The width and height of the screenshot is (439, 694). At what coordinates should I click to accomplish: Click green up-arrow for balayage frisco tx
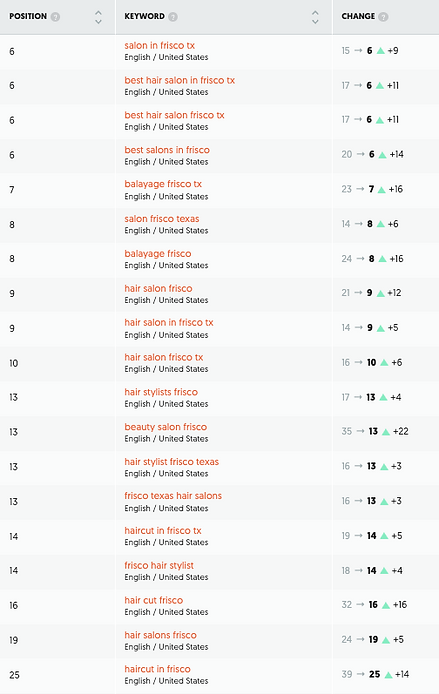(x=381, y=190)
